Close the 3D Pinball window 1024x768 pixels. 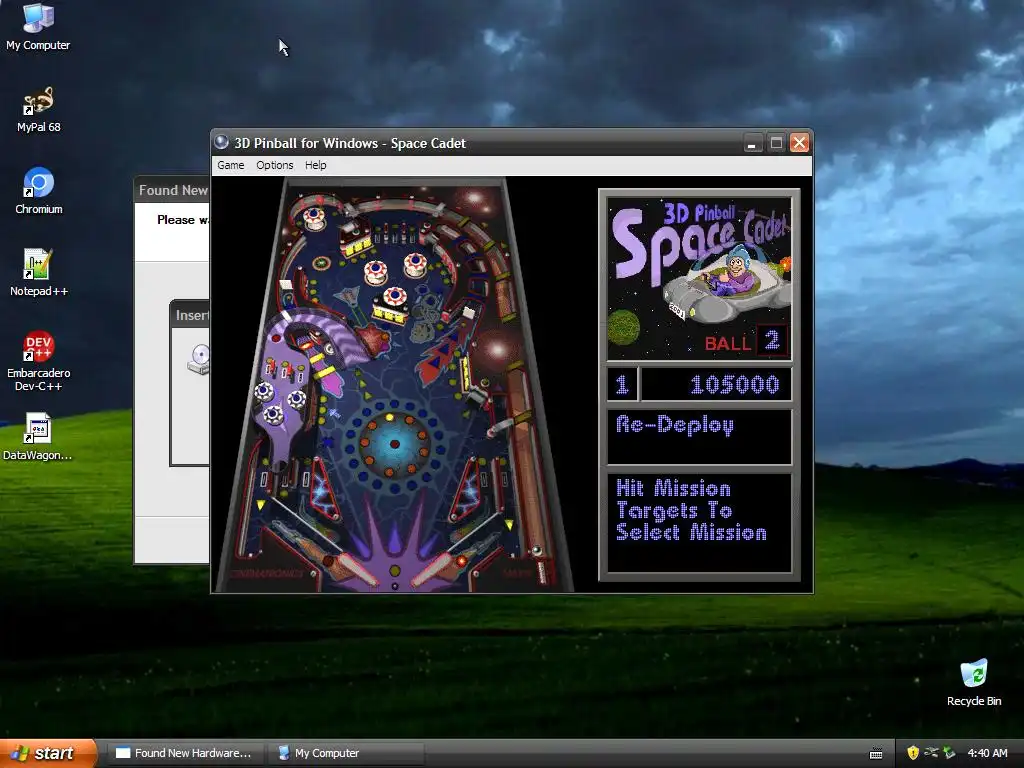799,143
